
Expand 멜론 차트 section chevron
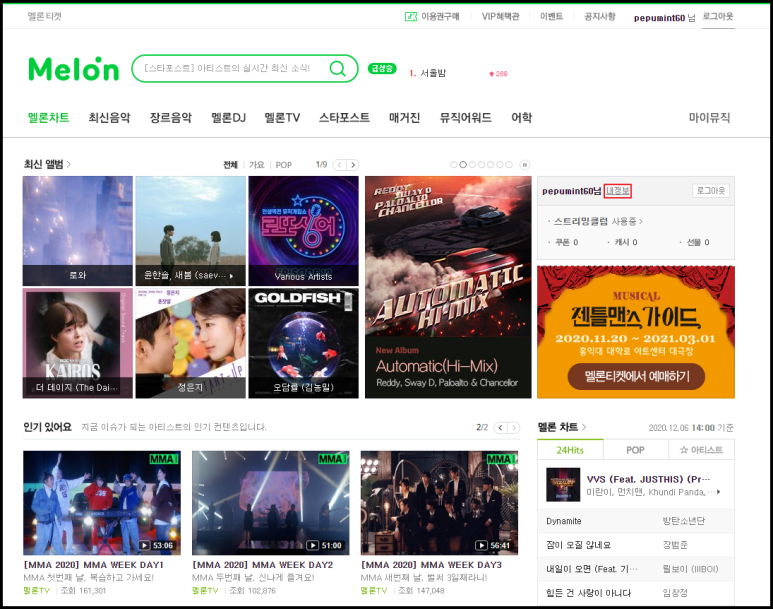pos(584,427)
